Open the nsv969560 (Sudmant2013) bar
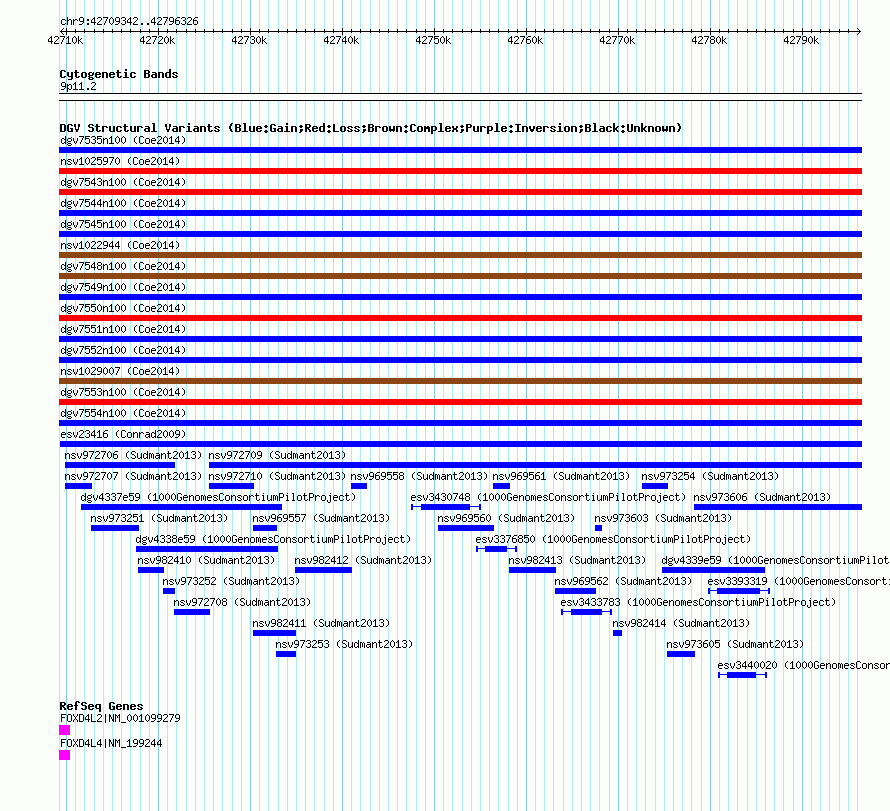 point(466,528)
